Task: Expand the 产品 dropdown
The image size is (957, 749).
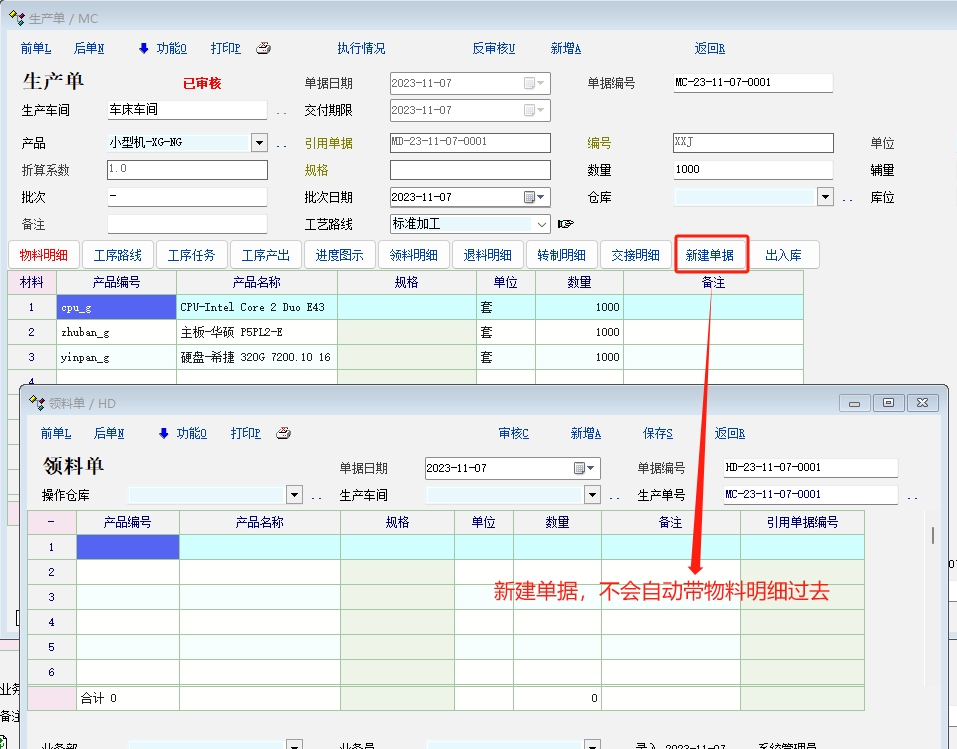Action: [x=259, y=143]
